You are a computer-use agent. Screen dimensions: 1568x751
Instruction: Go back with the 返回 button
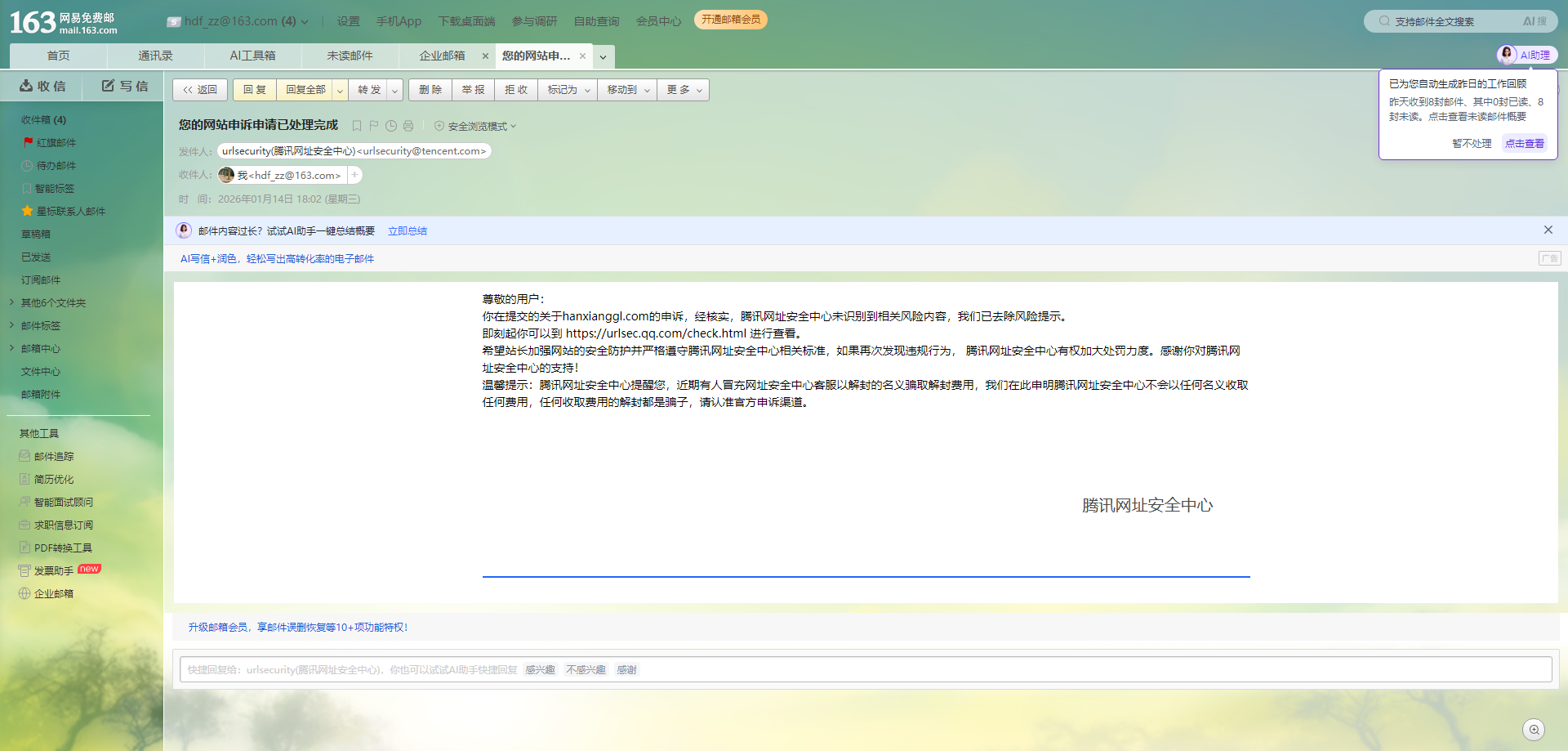tap(200, 90)
